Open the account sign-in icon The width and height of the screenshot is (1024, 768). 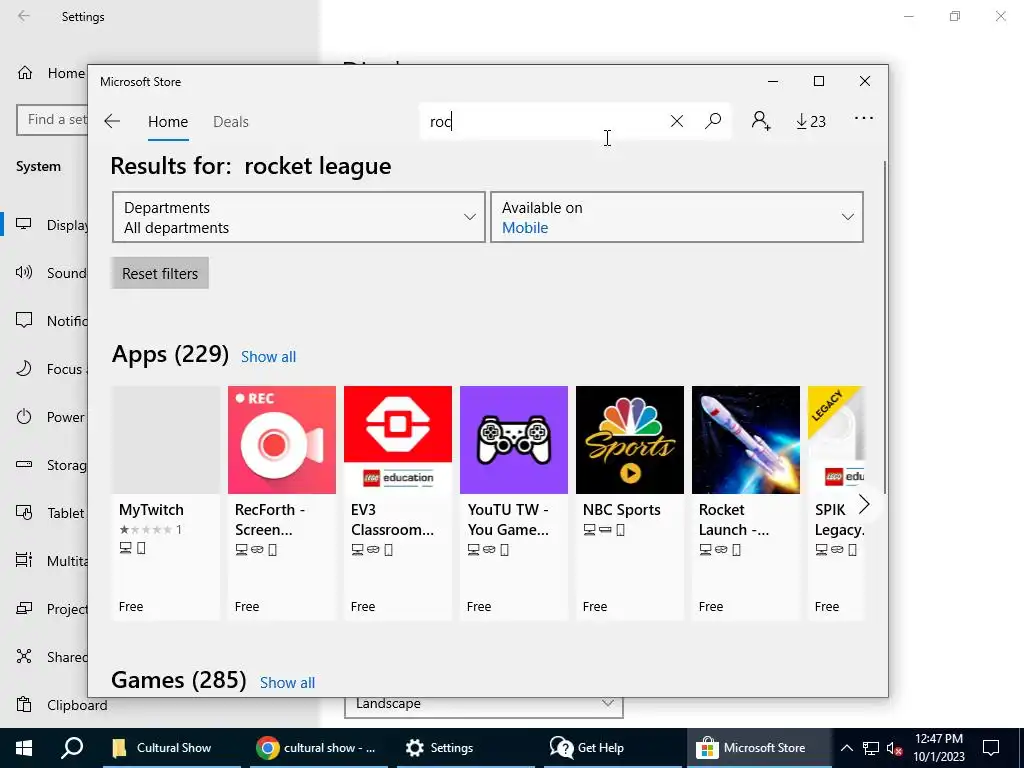pyautogui.click(x=761, y=121)
